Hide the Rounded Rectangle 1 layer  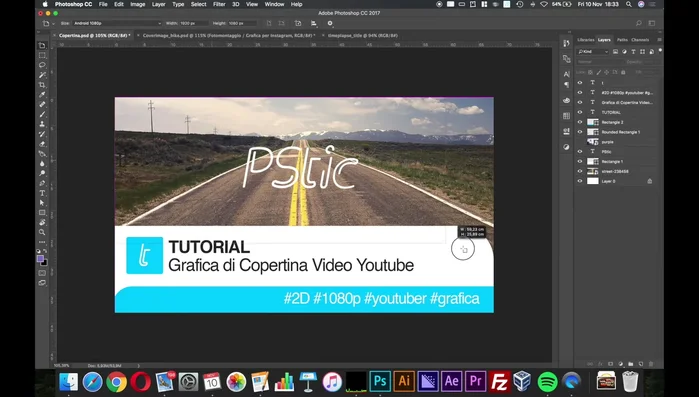[x=580, y=132]
